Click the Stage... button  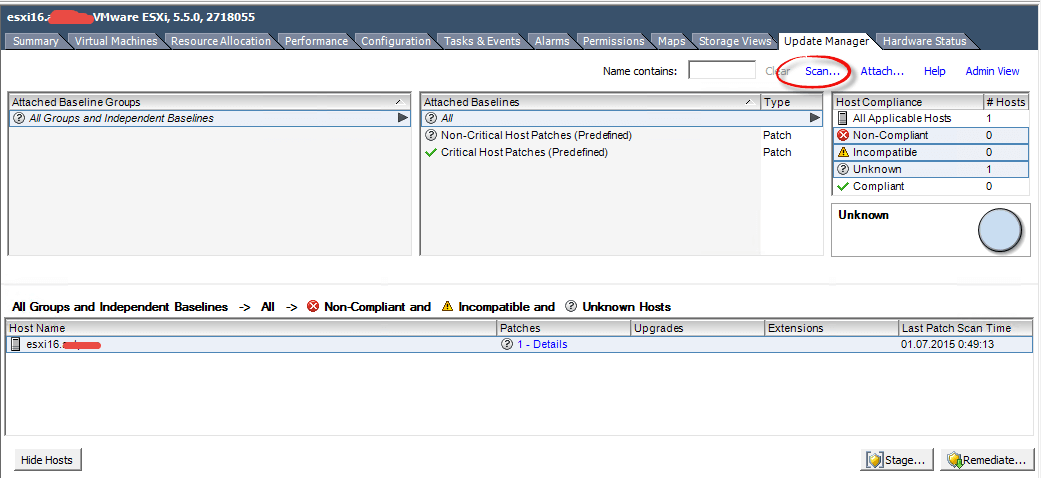pyautogui.click(x=898, y=459)
